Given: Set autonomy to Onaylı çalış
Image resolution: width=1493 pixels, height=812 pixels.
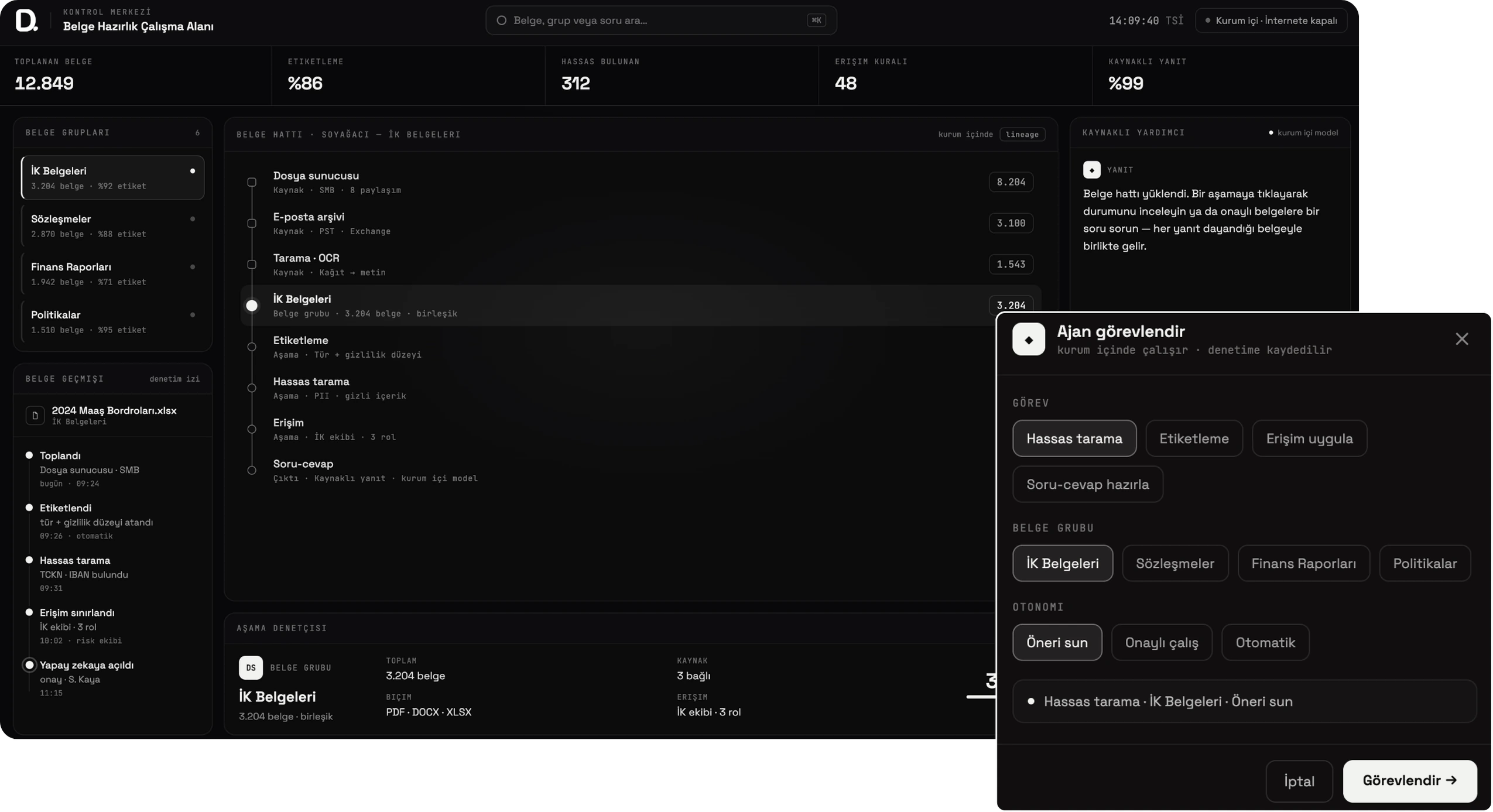Looking at the screenshot, I should 1161,642.
